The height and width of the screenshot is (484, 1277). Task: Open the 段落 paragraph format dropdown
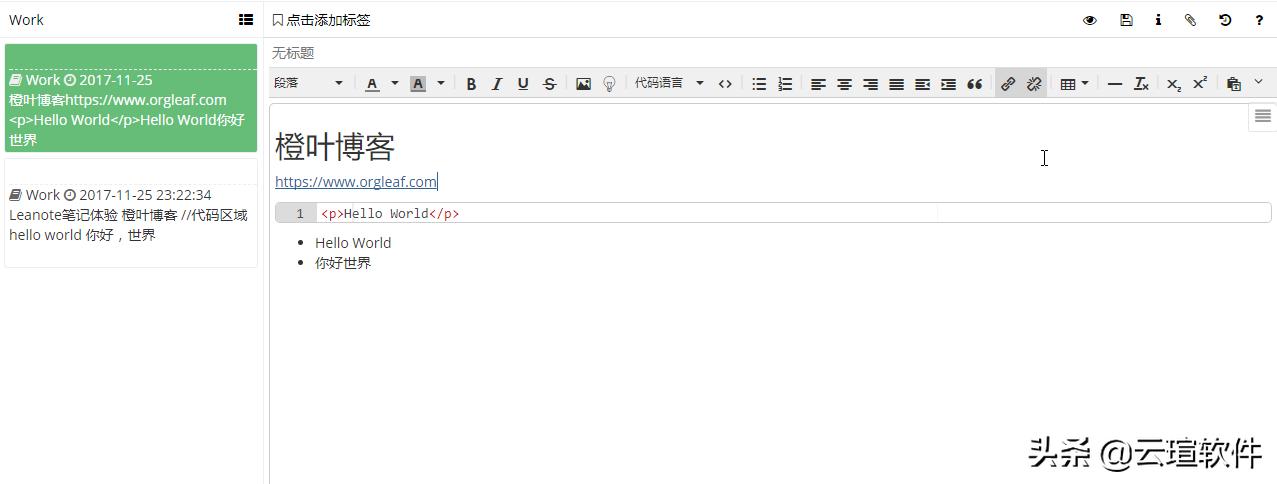(x=309, y=84)
